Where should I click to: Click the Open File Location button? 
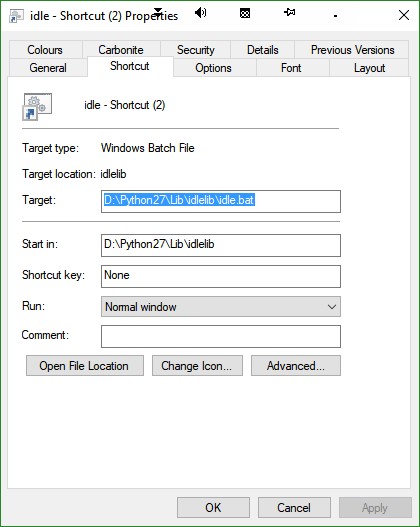[x=85, y=366]
